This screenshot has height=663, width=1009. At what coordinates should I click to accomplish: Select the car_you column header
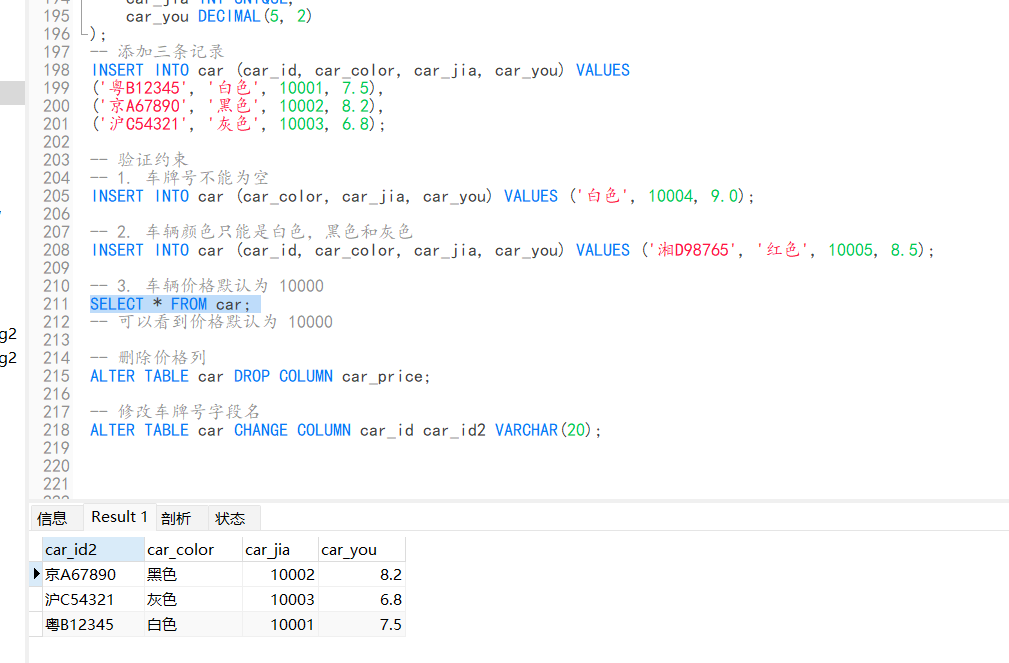362,550
